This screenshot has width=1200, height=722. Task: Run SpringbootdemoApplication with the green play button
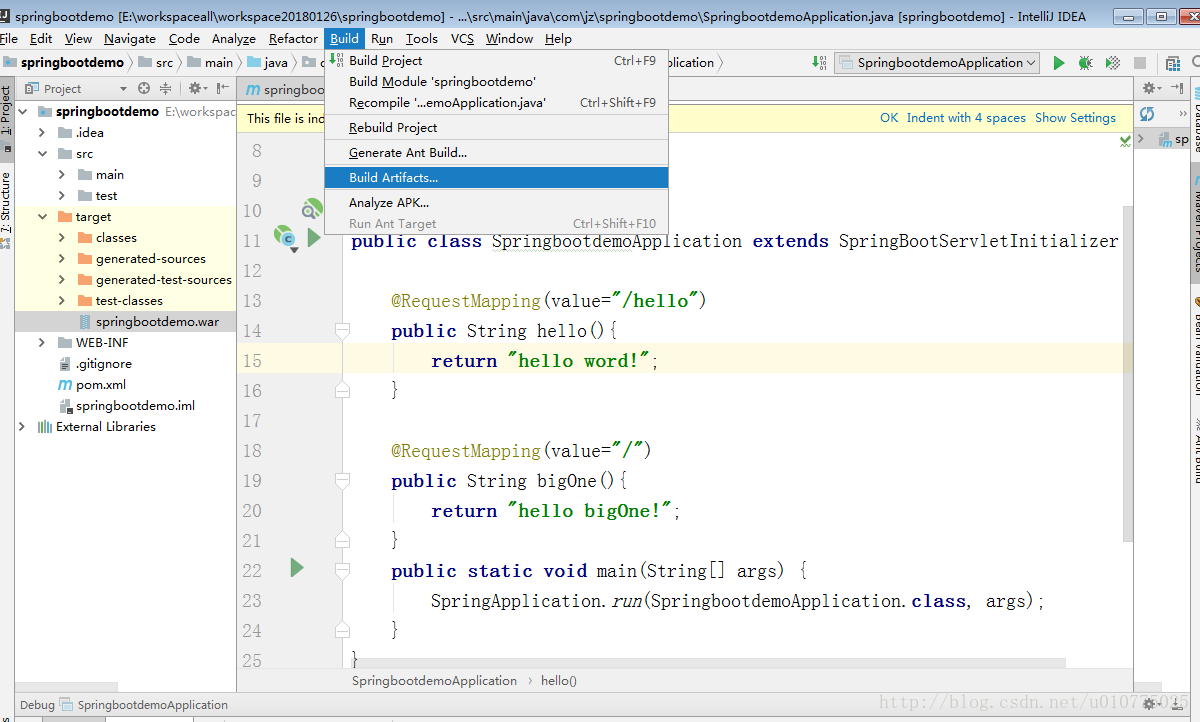click(1059, 63)
